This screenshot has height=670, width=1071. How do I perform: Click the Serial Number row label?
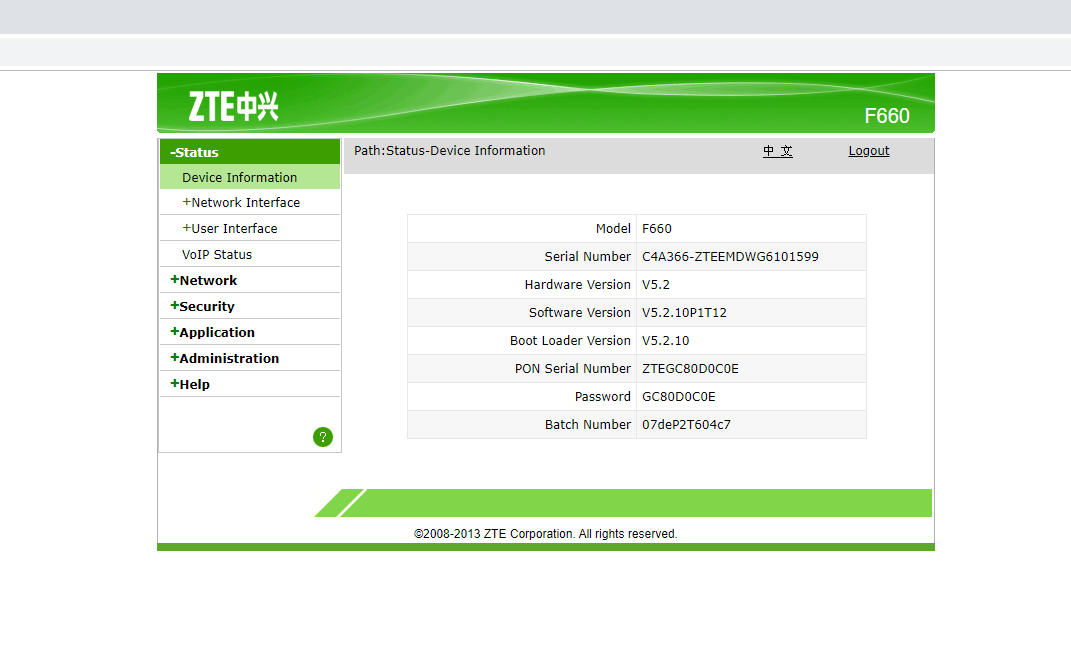tap(587, 257)
